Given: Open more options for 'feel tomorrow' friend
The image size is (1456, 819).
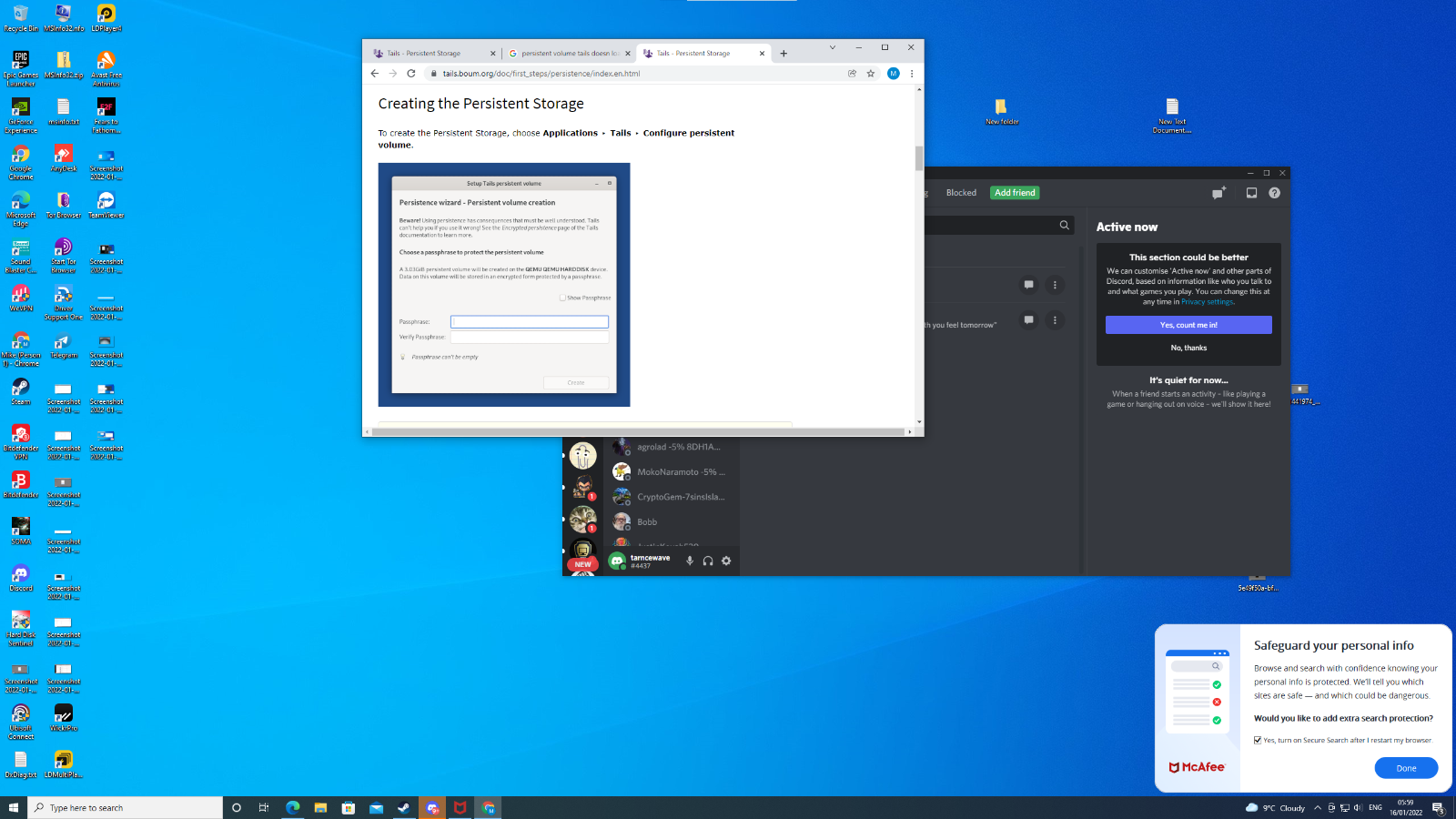Looking at the screenshot, I should pos(1055,320).
